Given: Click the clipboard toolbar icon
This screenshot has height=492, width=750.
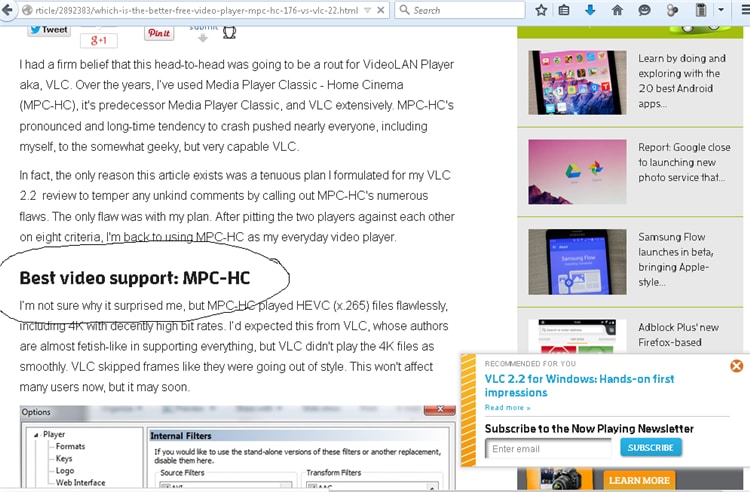Looking at the screenshot, I should point(701,10).
